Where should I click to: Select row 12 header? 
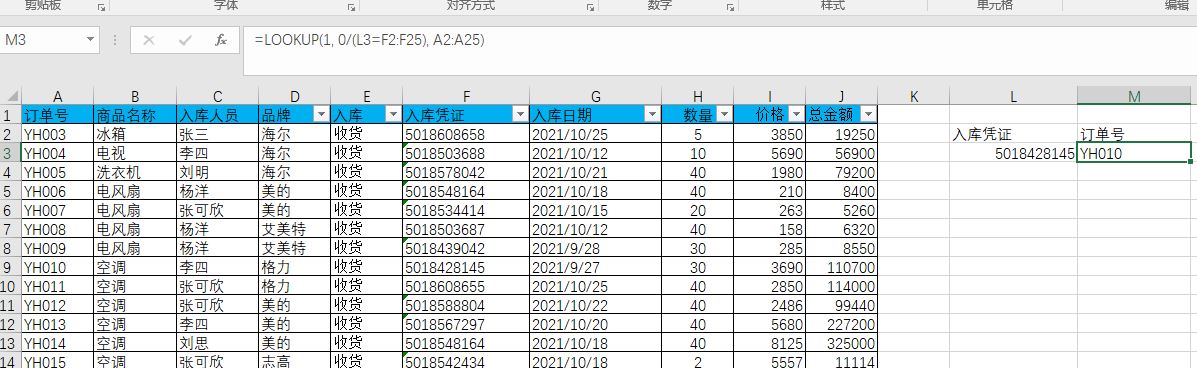(x=11, y=324)
